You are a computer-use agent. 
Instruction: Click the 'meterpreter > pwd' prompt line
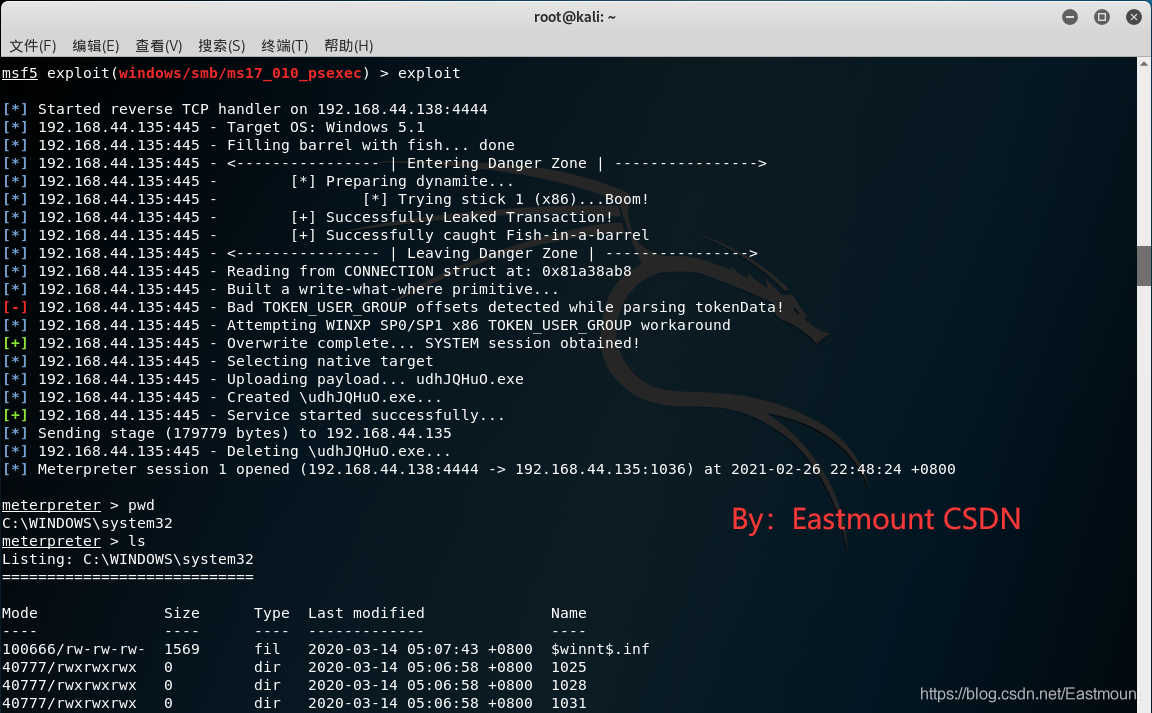coord(78,505)
